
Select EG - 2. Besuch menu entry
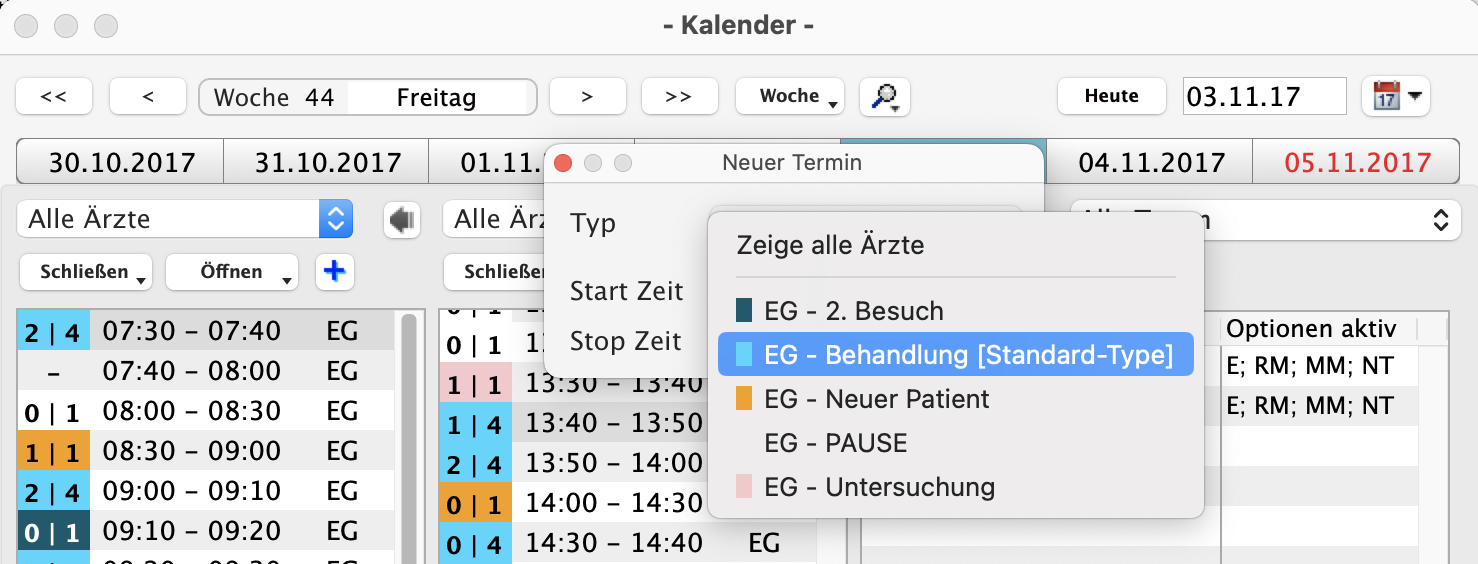point(853,311)
